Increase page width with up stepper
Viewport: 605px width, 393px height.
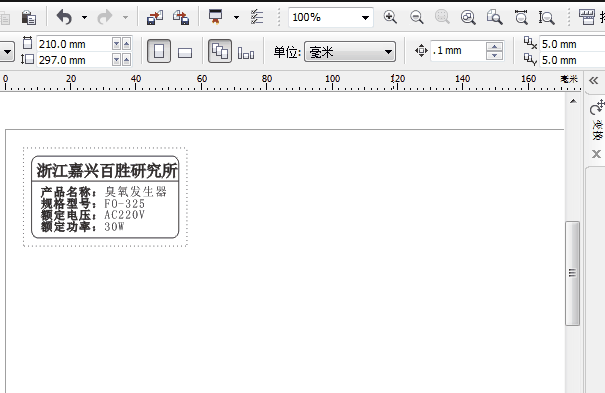pos(127,44)
